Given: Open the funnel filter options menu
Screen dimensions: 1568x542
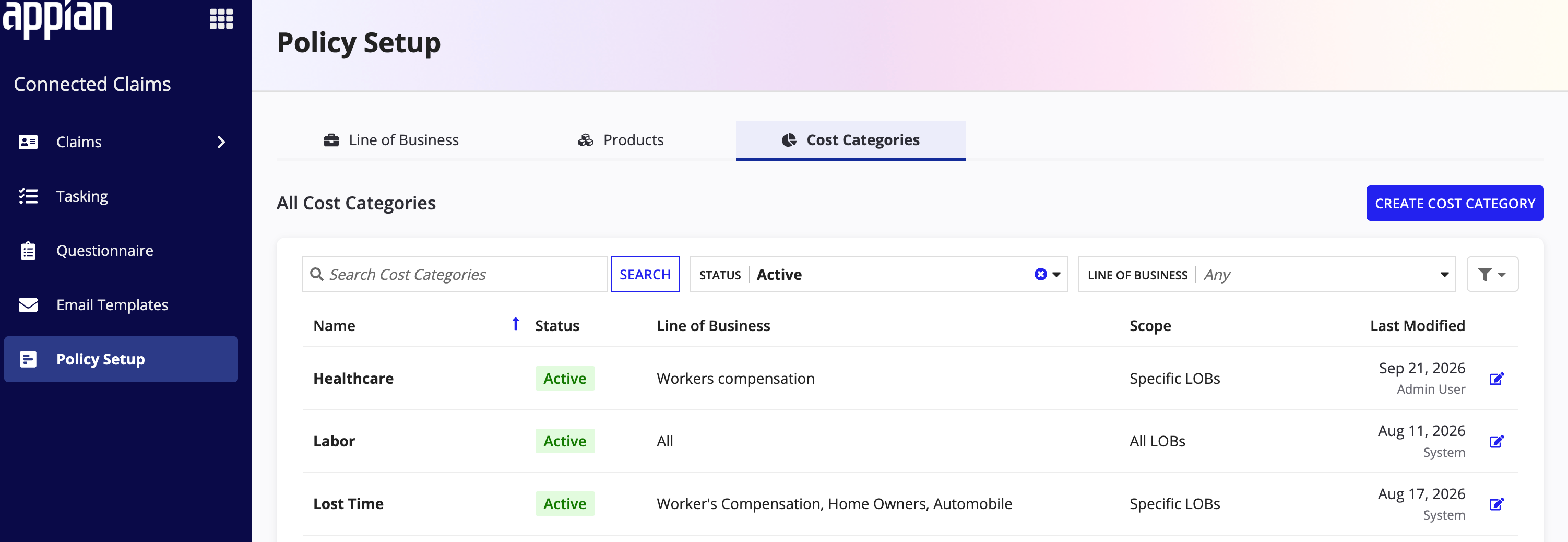Looking at the screenshot, I should 1492,274.
